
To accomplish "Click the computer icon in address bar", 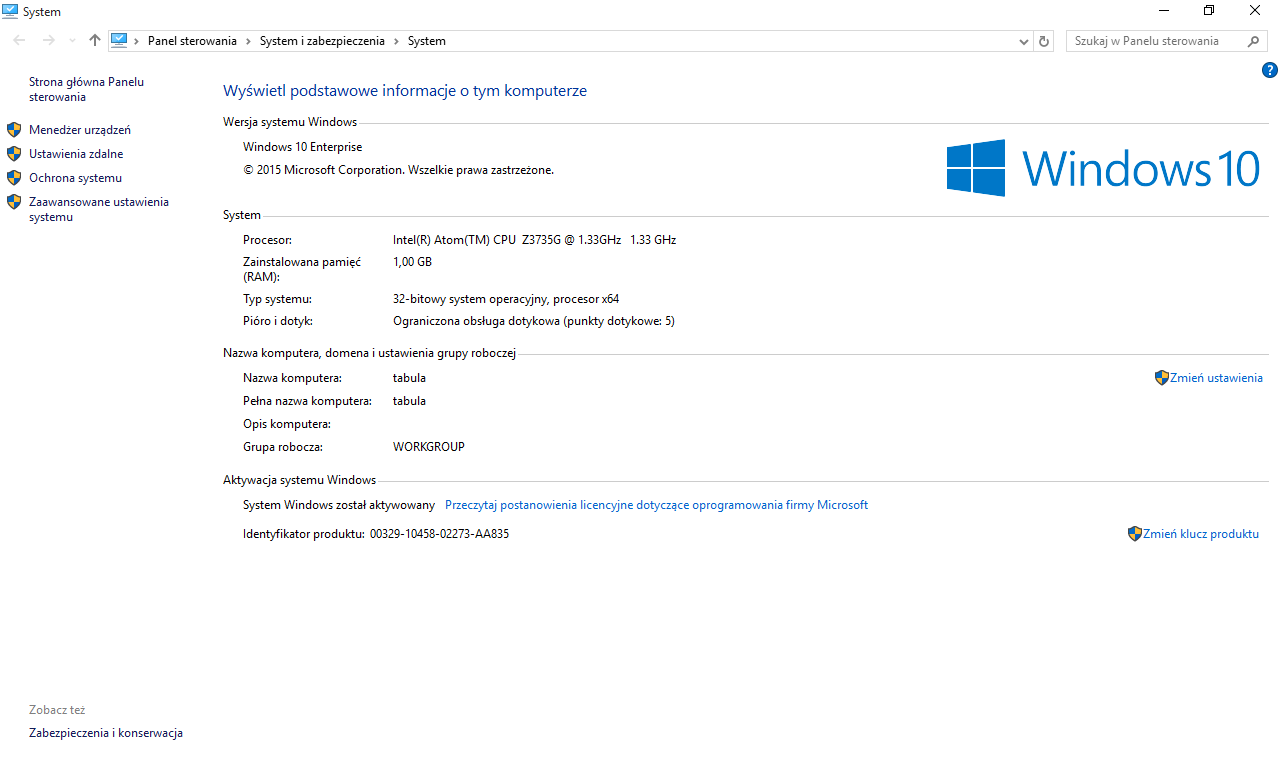I will (120, 41).
